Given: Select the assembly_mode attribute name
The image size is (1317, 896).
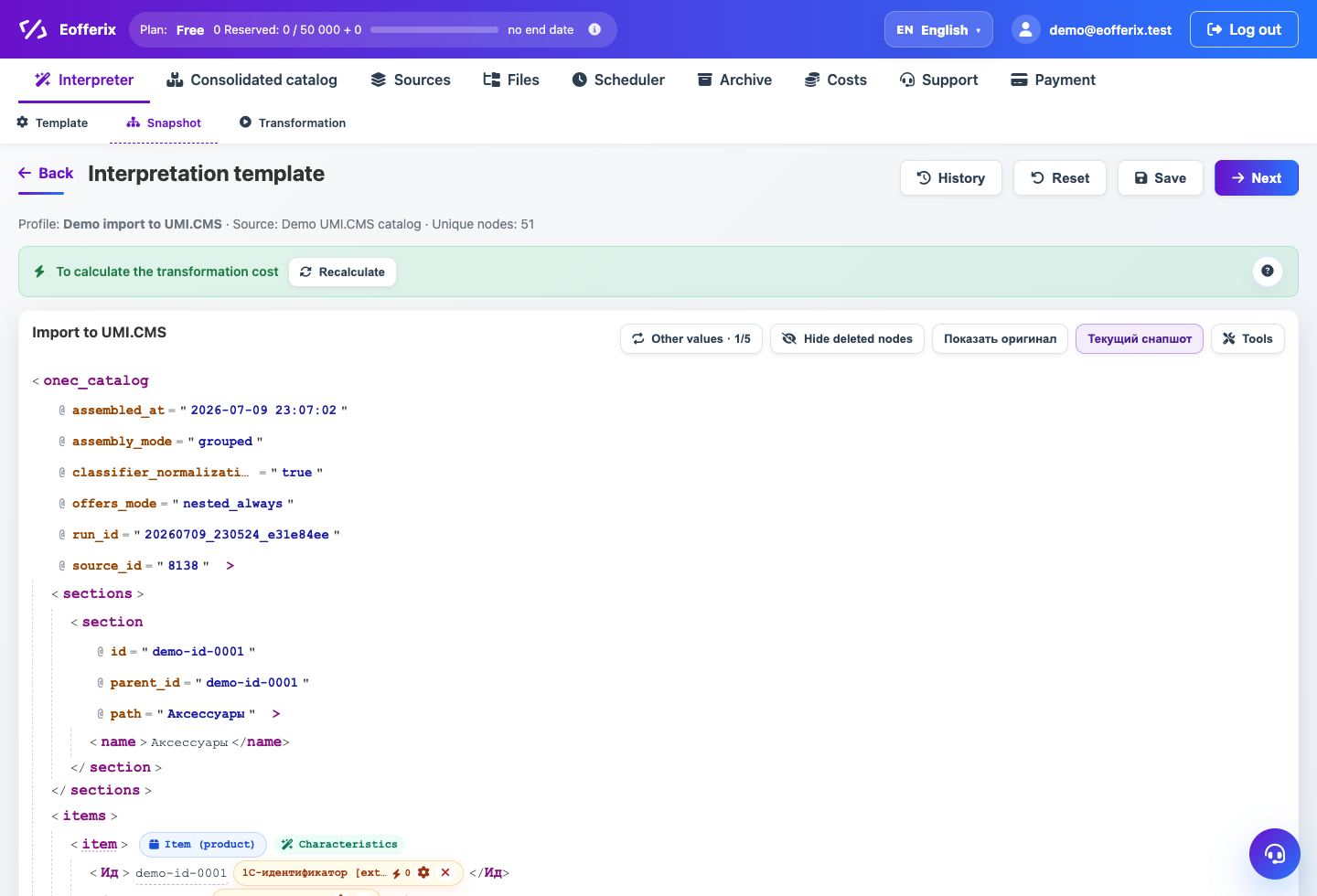Looking at the screenshot, I should [122, 442].
